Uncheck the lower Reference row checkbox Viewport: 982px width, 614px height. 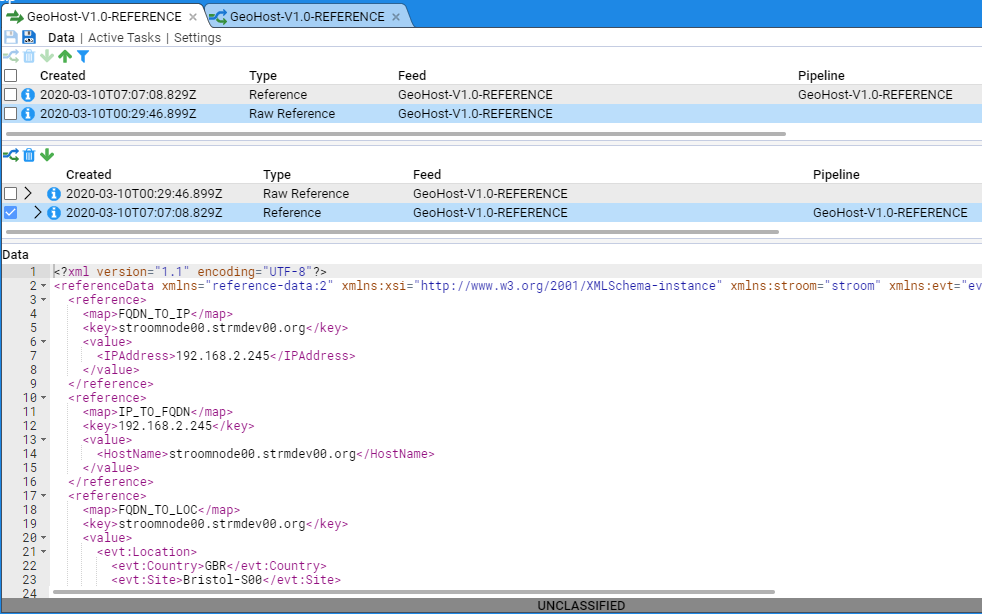(10, 213)
